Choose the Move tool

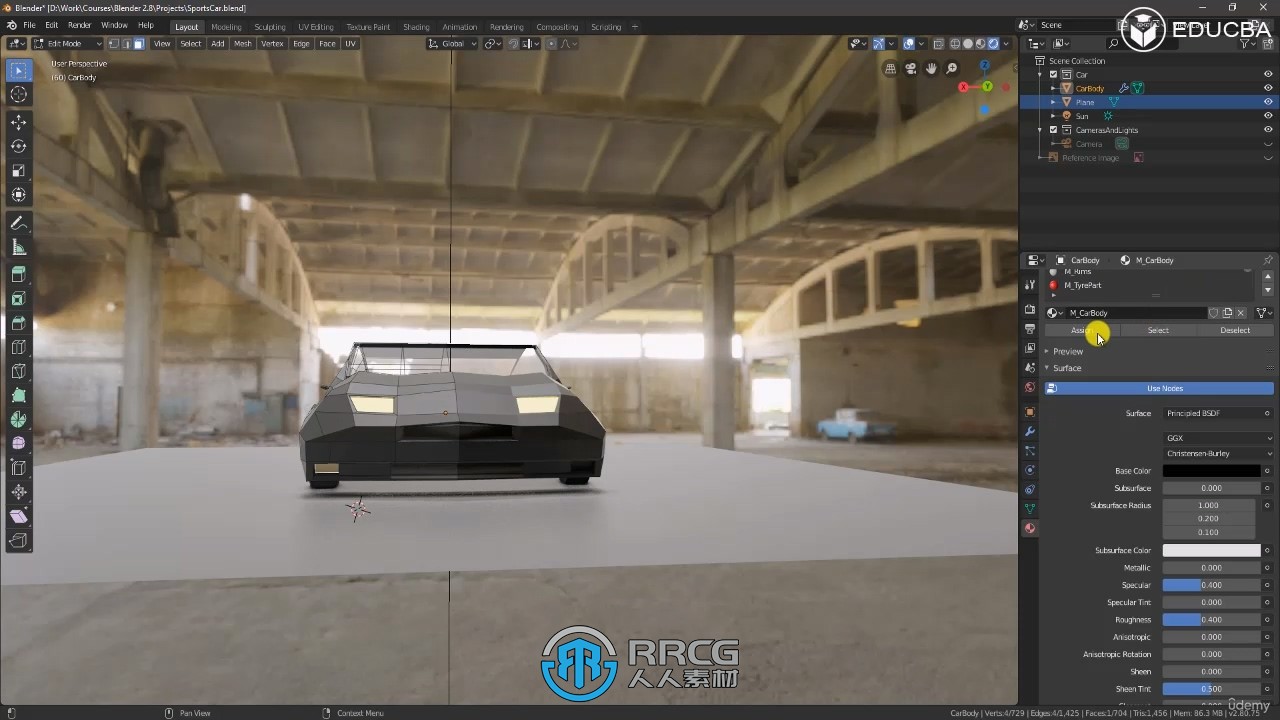click(18, 122)
